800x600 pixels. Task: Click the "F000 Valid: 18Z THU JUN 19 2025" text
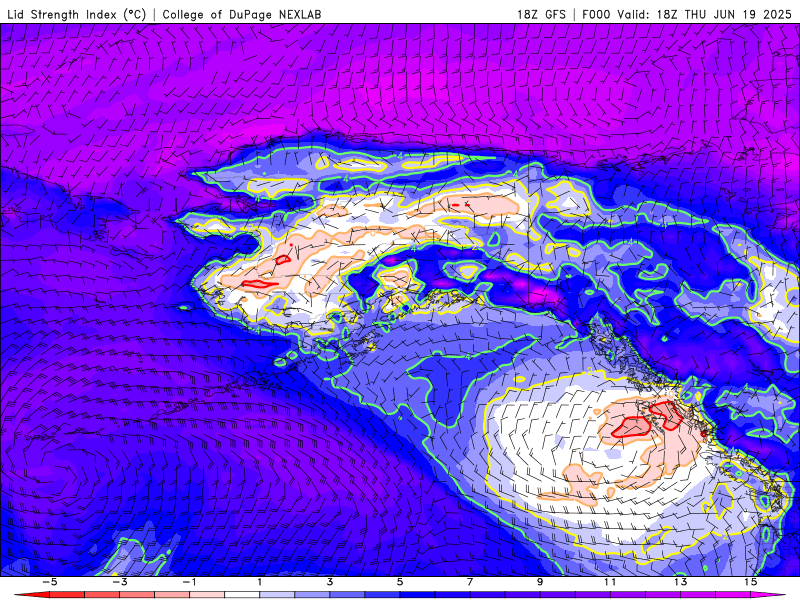point(687,14)
